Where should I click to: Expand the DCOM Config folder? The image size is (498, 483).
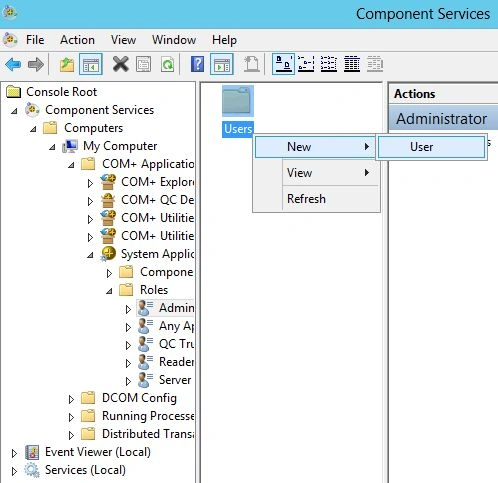click(71, 399)
